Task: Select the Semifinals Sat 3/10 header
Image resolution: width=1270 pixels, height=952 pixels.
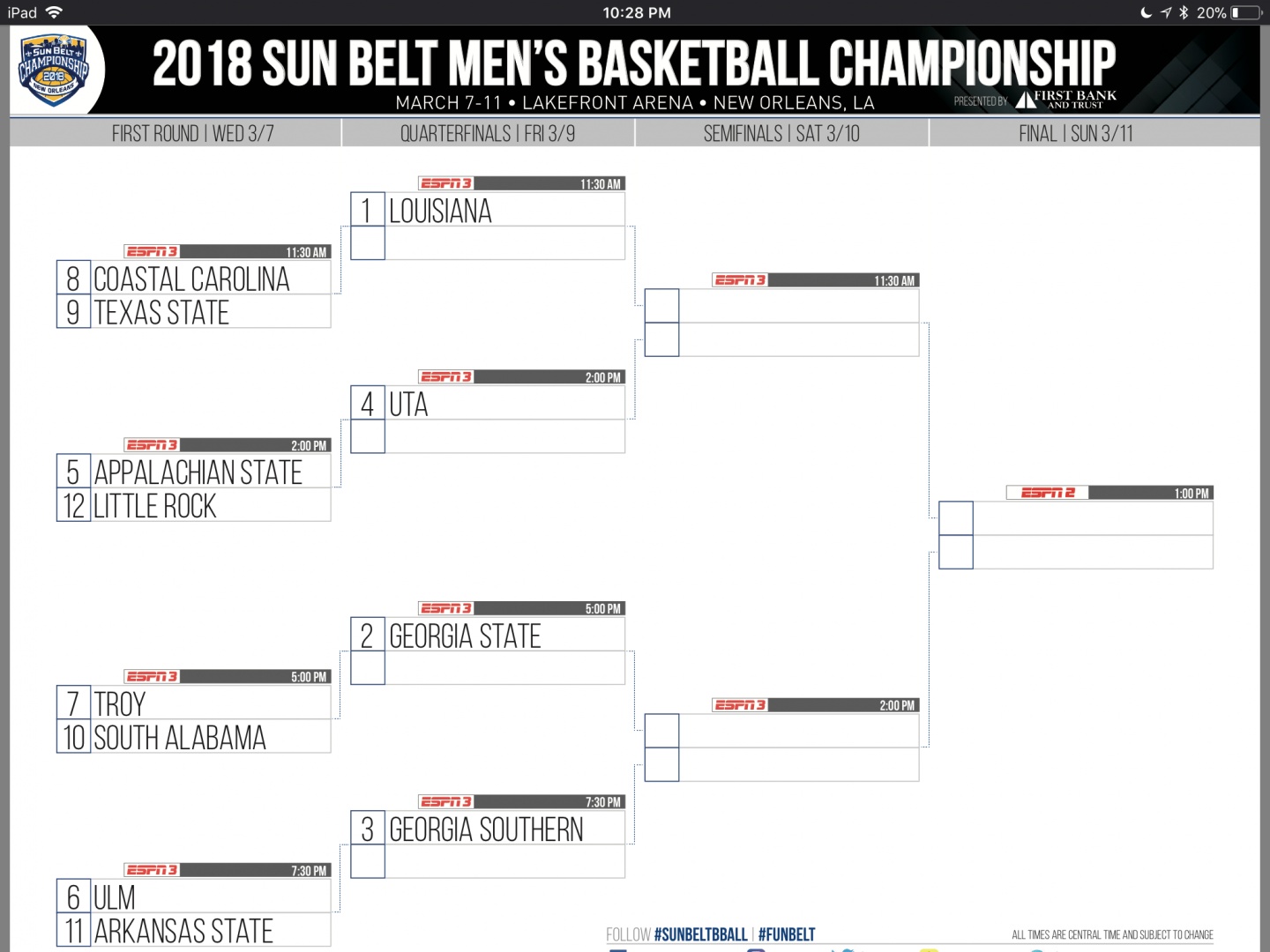Action: pos(781,134)
